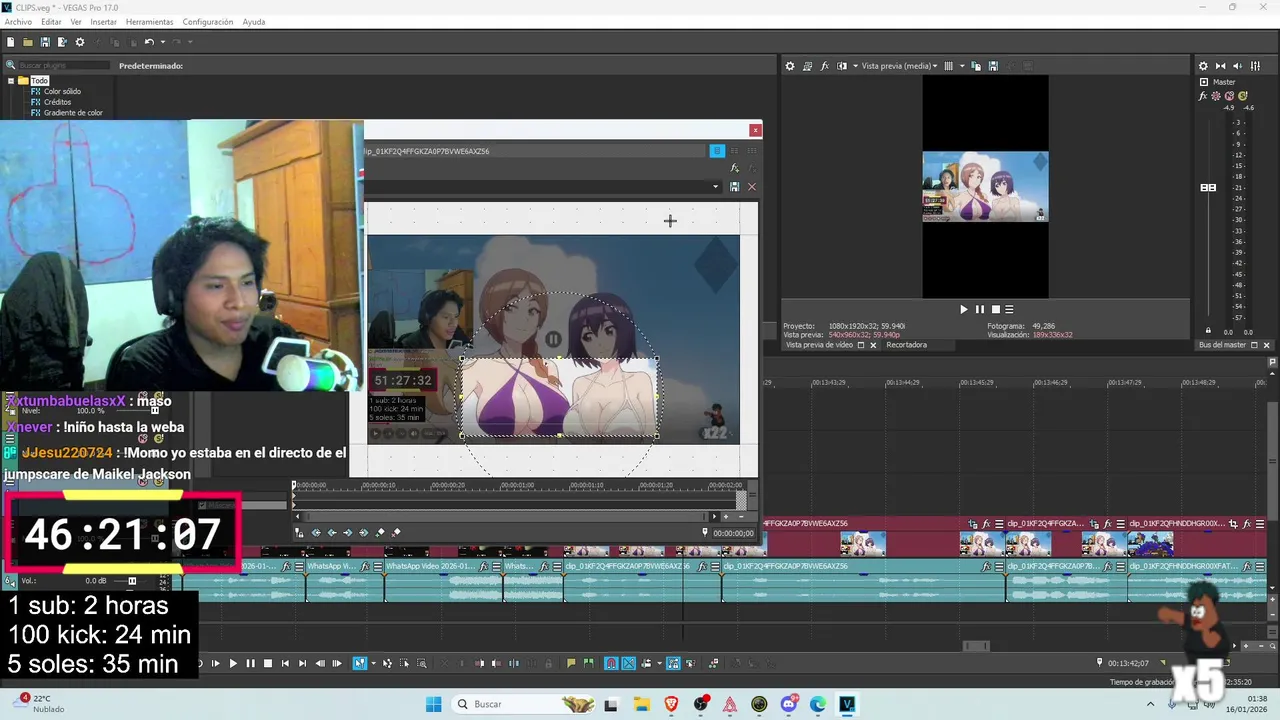Select the Bus del master tab
Image resolution: width=1280 pixels, height=720 pixels.
pos(1222,345)
